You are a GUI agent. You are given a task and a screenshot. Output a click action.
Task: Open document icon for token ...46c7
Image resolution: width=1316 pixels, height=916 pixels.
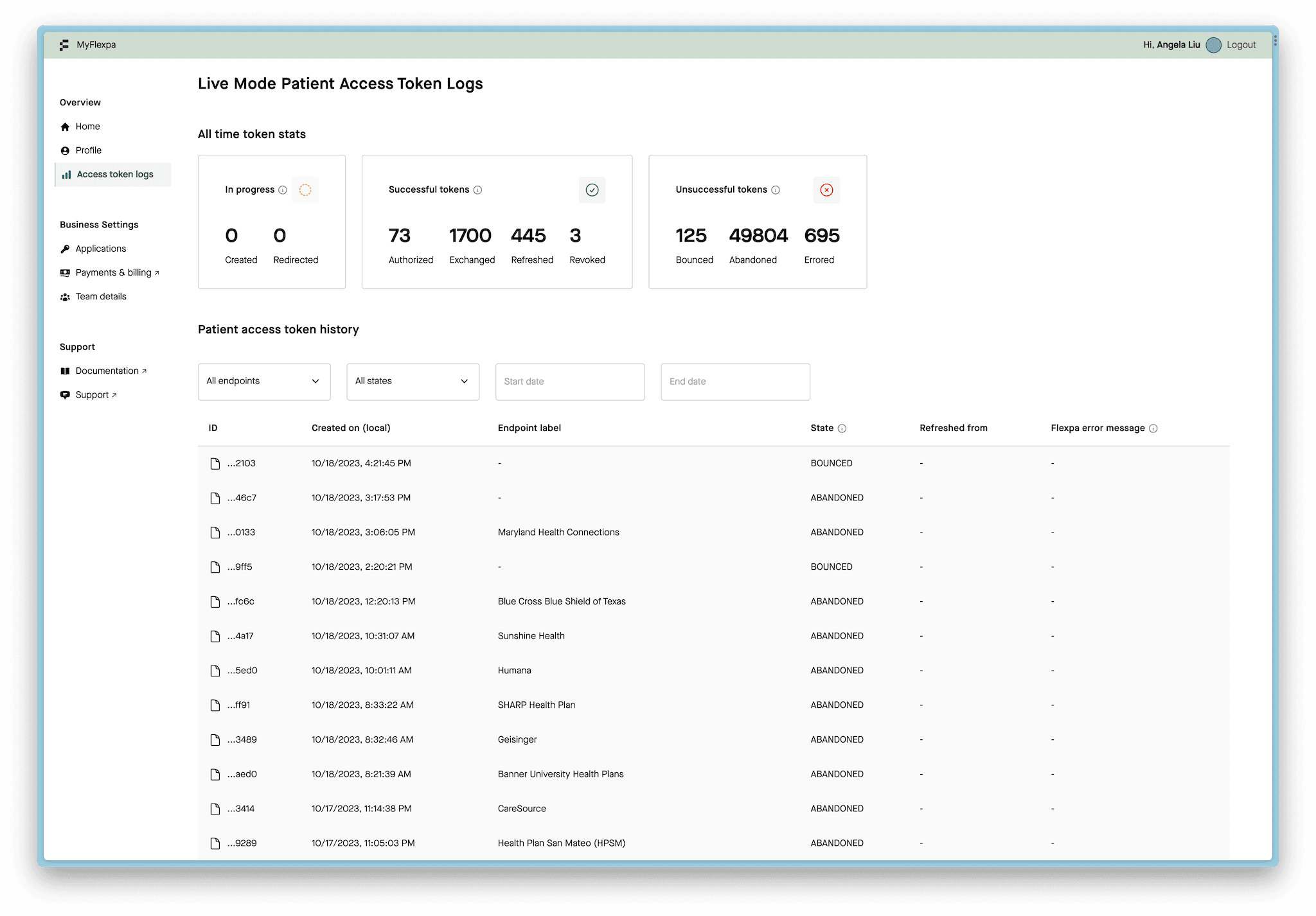click(x=215, y=498)
